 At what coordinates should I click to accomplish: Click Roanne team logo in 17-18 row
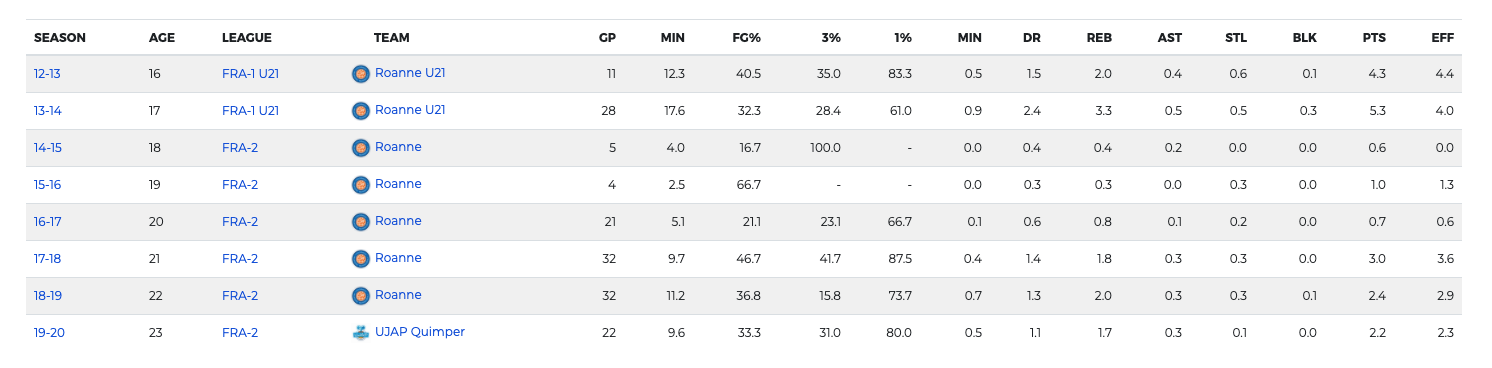click(361, 259)
